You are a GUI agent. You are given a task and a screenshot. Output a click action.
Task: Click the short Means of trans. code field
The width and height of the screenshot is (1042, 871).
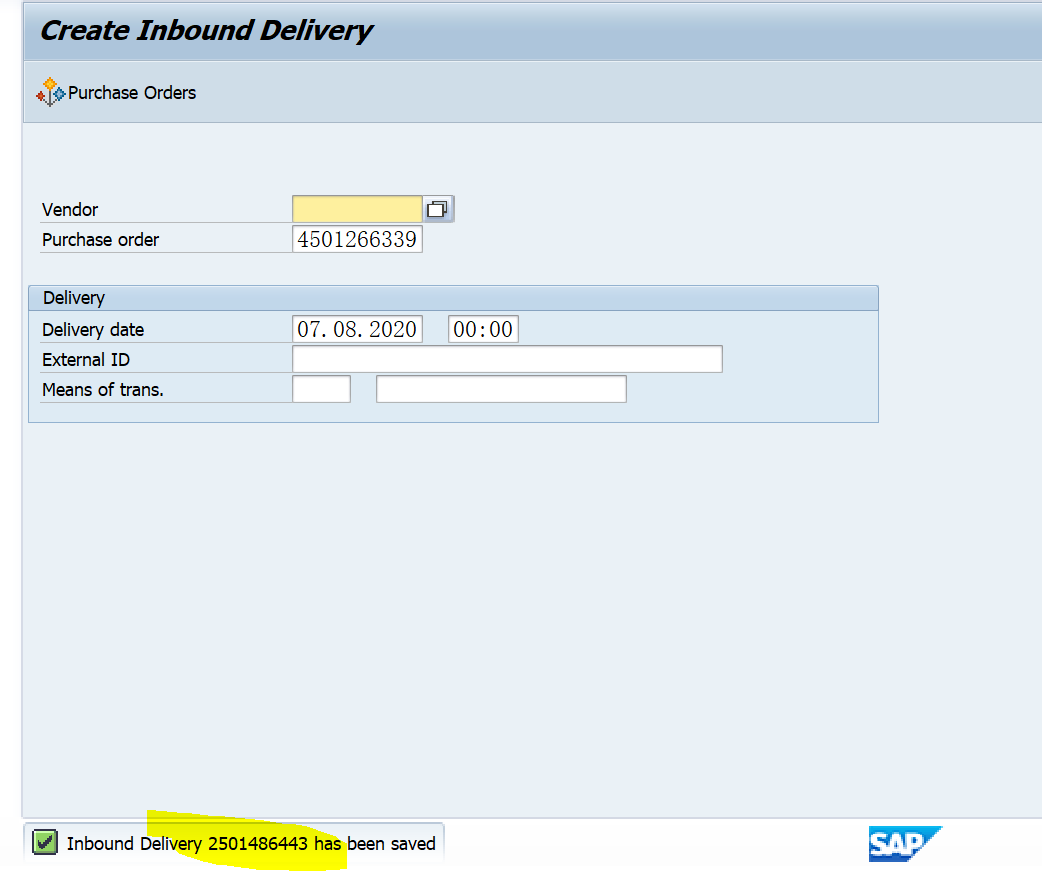[321, 389]
